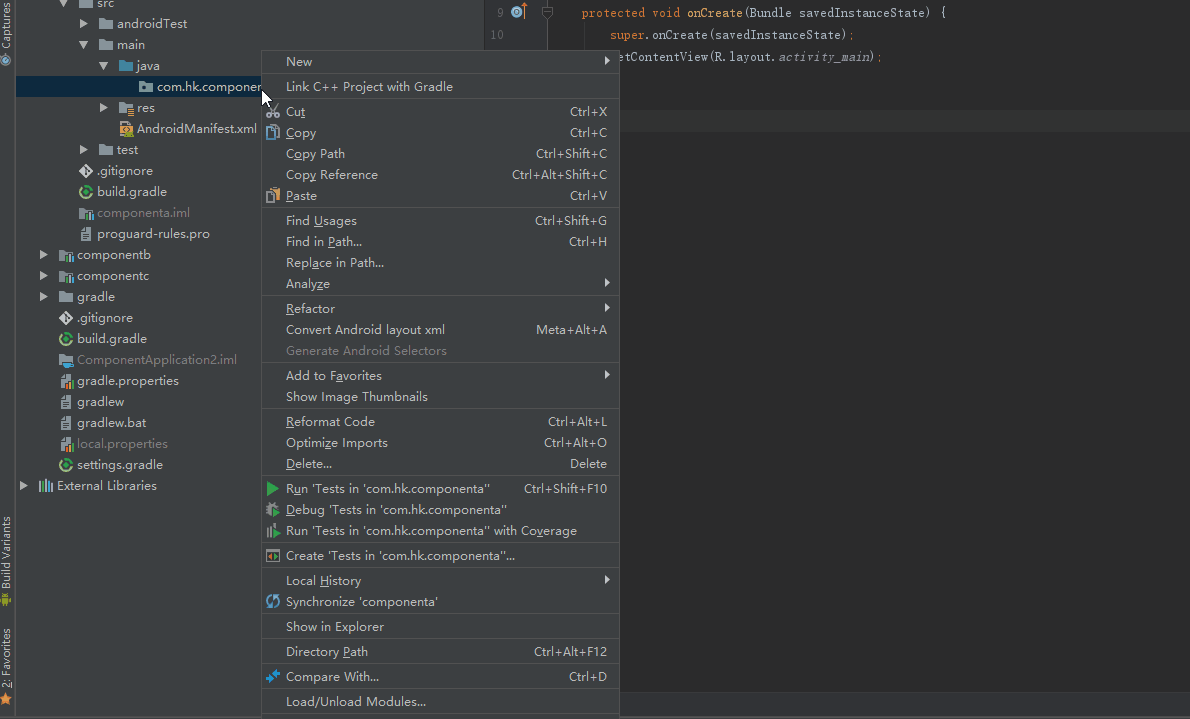Open the Captures side tab
Image resolution: width=1190 pixels, height=719 pixels.
pyautogui.click(x=6, y=33)
